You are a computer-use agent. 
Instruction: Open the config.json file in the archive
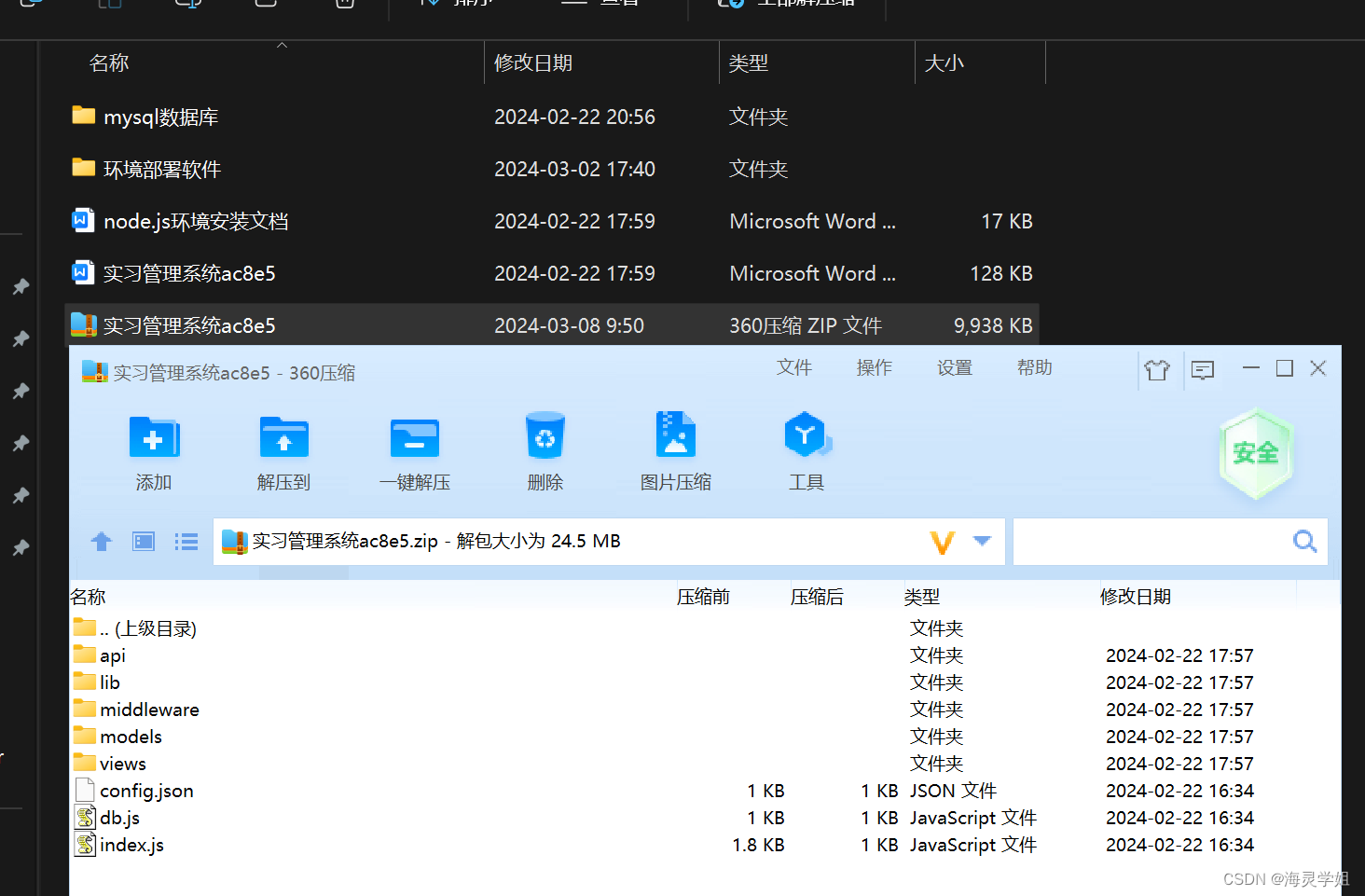pyautogui.click(x=146, y=790)
